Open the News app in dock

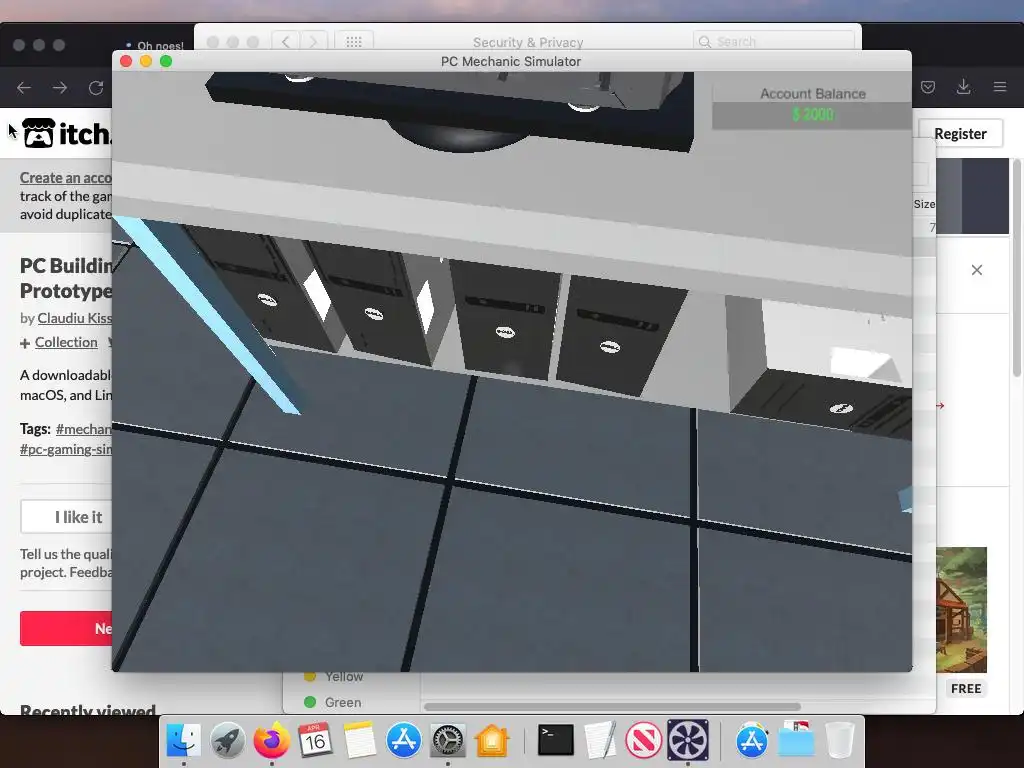[x=643, y=740]
